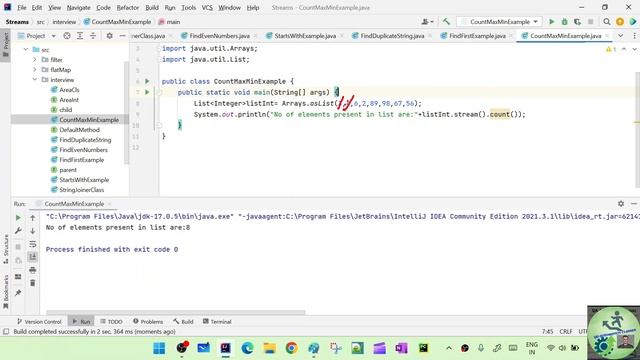
Task: Collapse all in Project panel
Action: [x=93, y=36]
